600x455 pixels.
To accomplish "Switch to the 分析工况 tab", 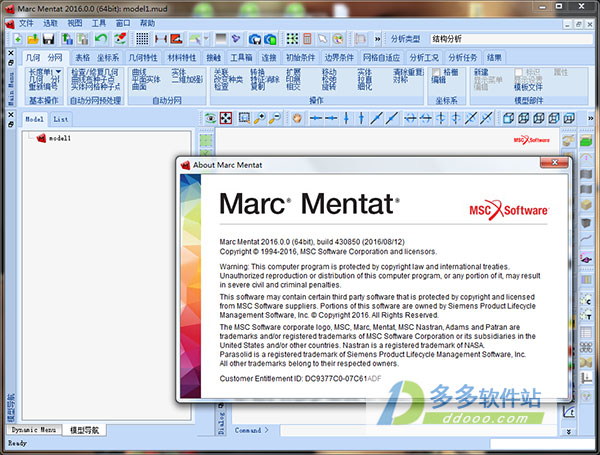I will click(424, 58).
